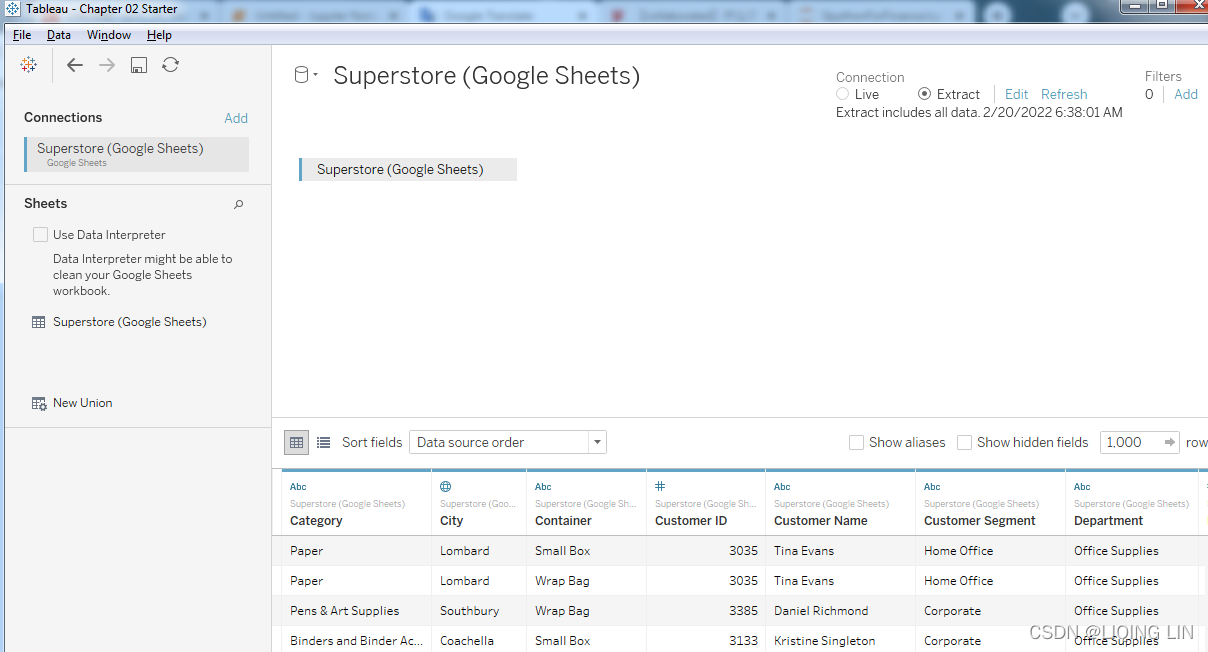Click Abc type icon on Container column
Image resolution: width=1208 pixels, height=652 pixels.
543,487
